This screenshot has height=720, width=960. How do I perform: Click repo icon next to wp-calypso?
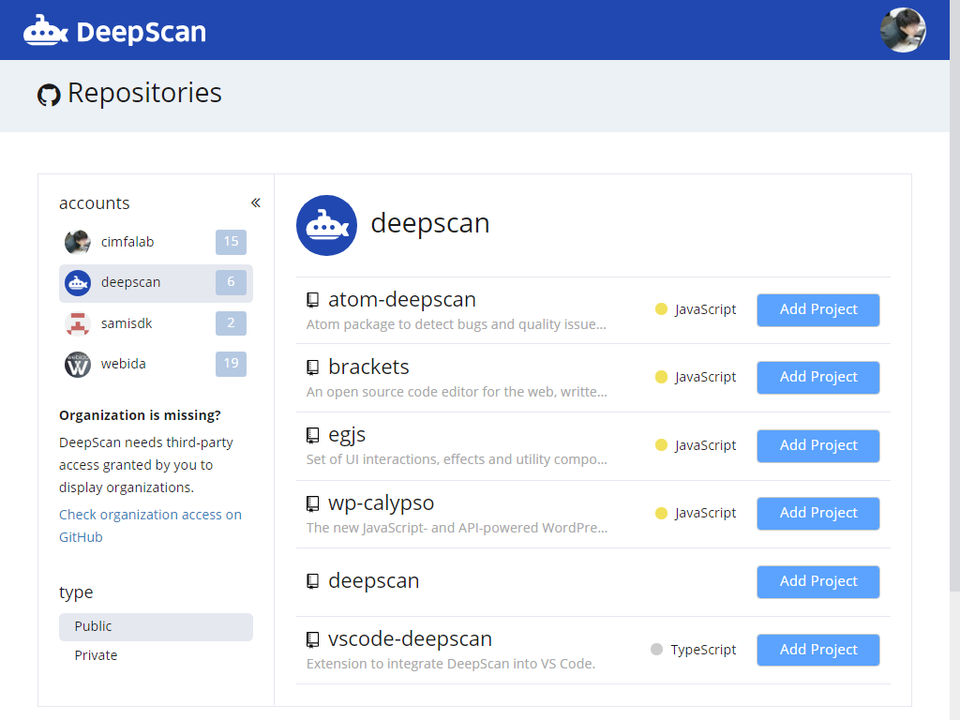(x=313, y=504)
